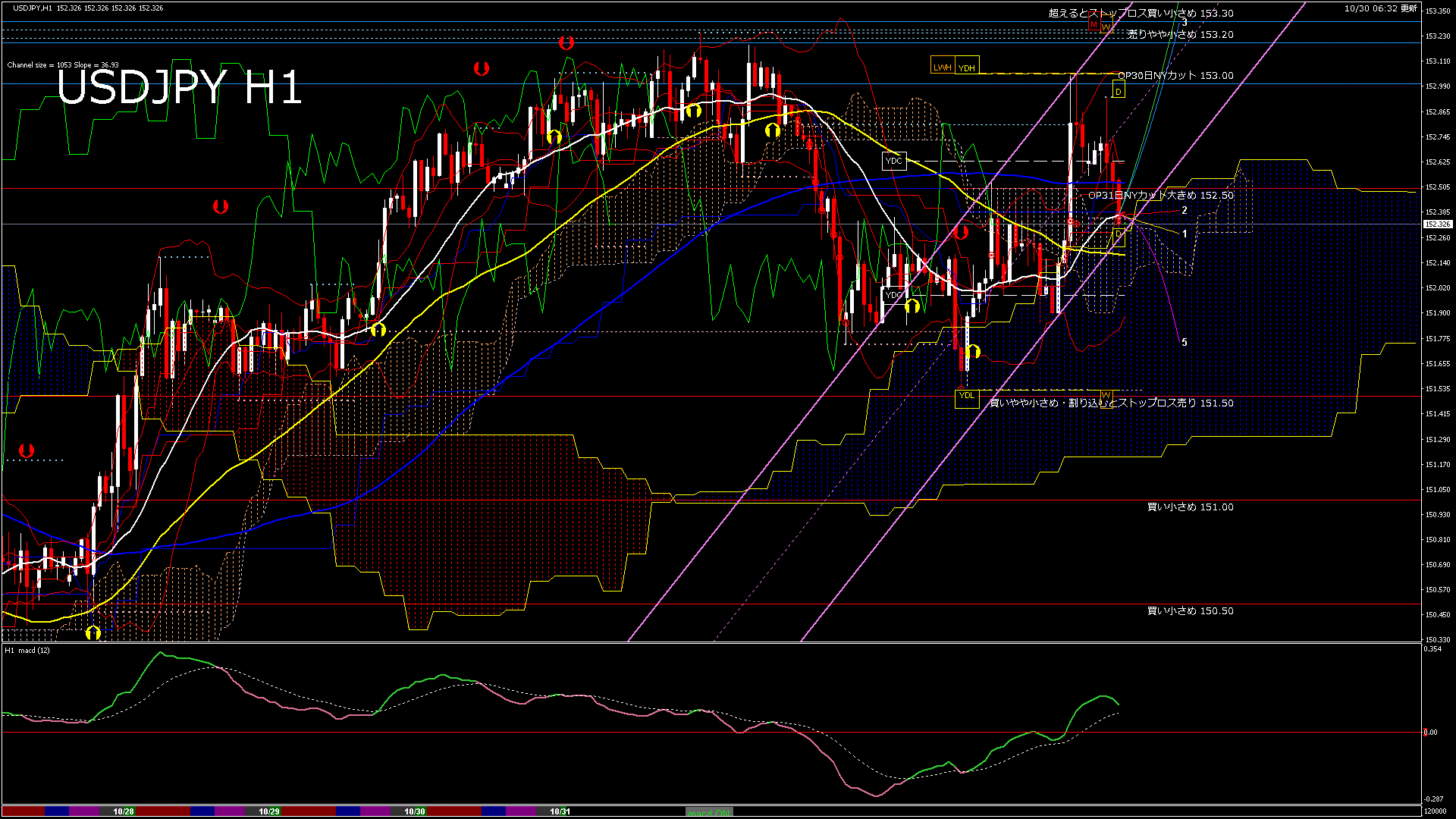The width and height of the screenshot is (1456, 819).
Task: Click the LWH label box
Action: 943,67
